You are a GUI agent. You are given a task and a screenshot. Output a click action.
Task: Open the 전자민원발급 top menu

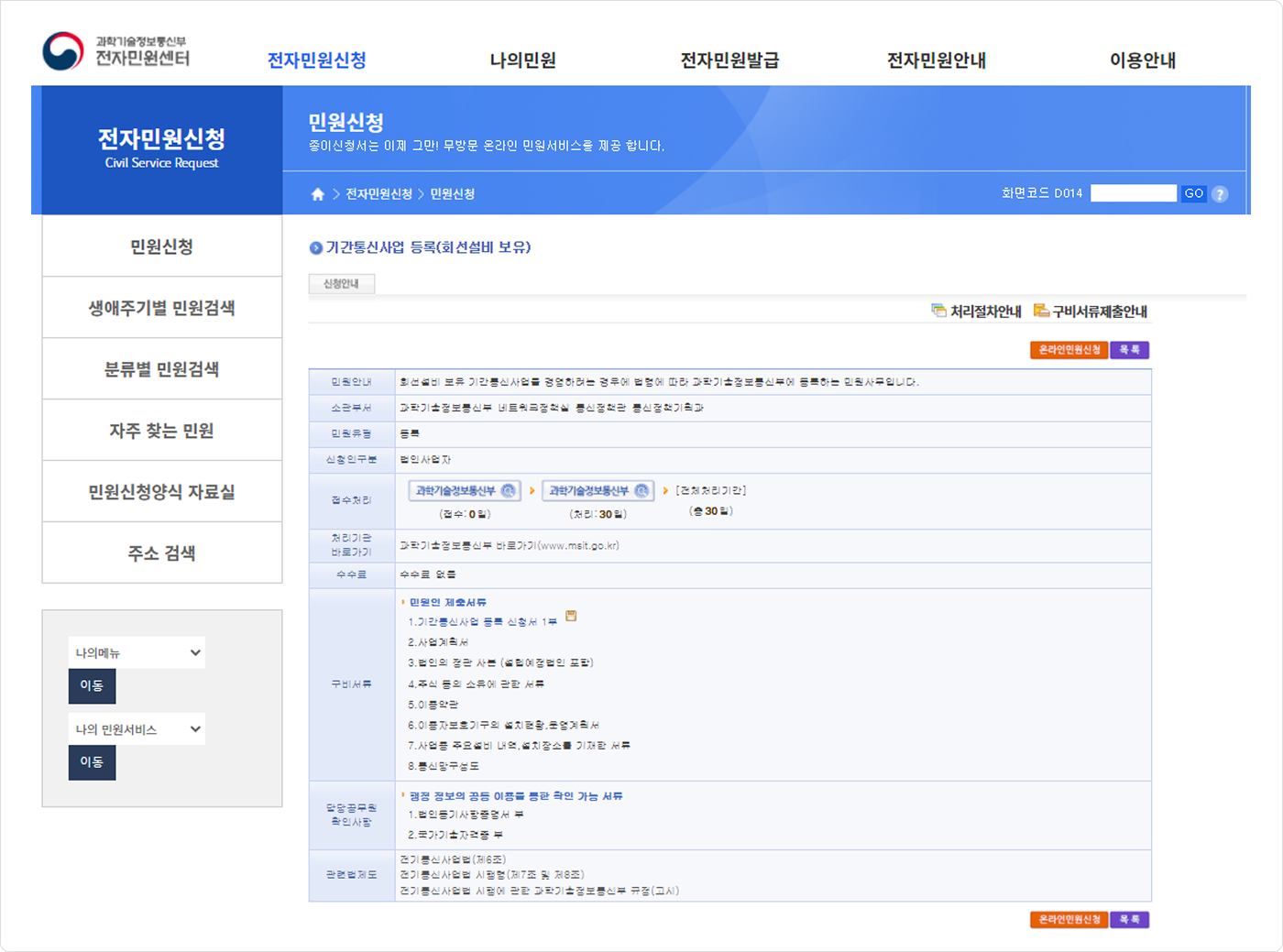tap(729, 60)
